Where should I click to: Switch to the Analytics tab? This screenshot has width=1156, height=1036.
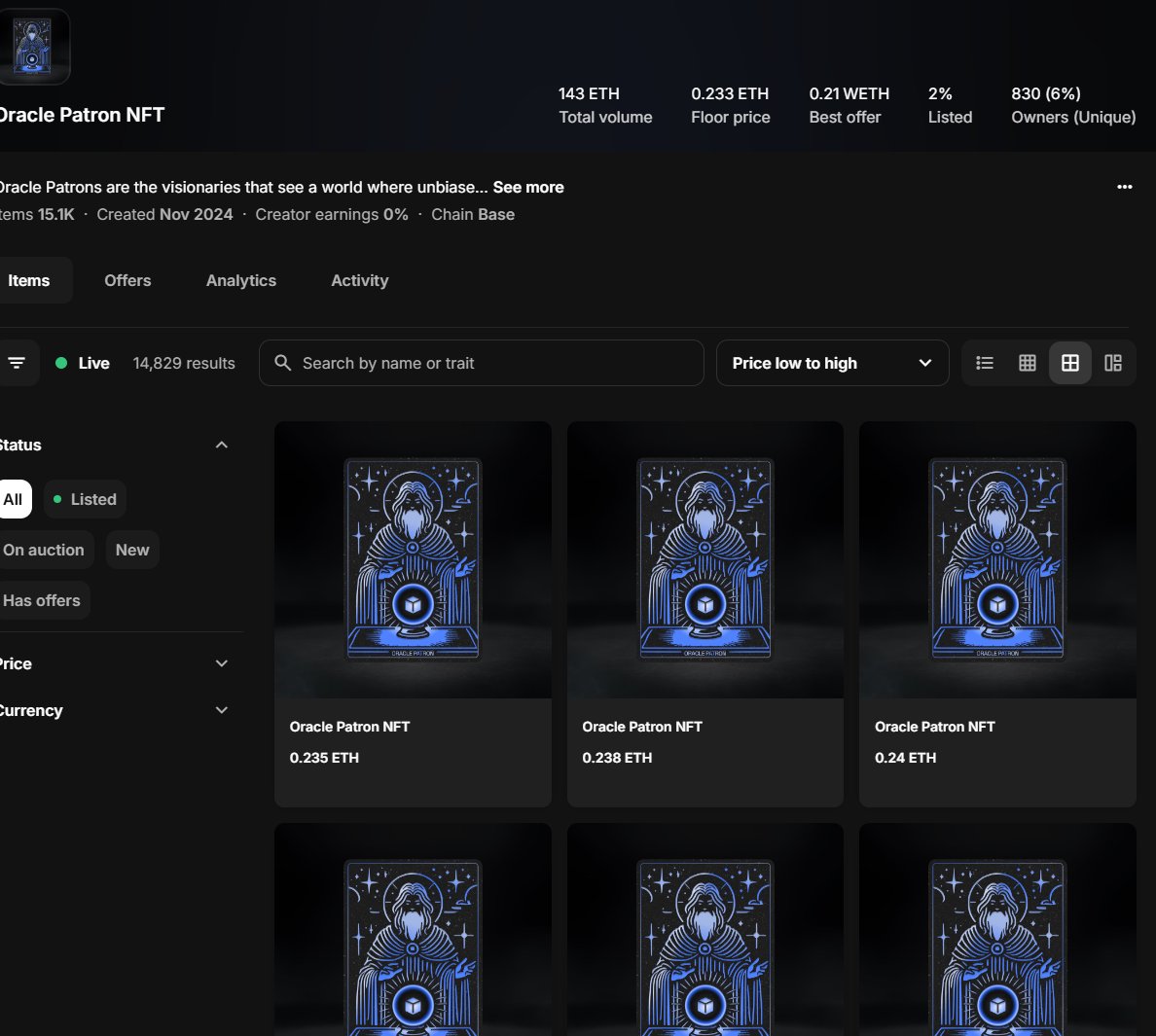click(241, 280)
